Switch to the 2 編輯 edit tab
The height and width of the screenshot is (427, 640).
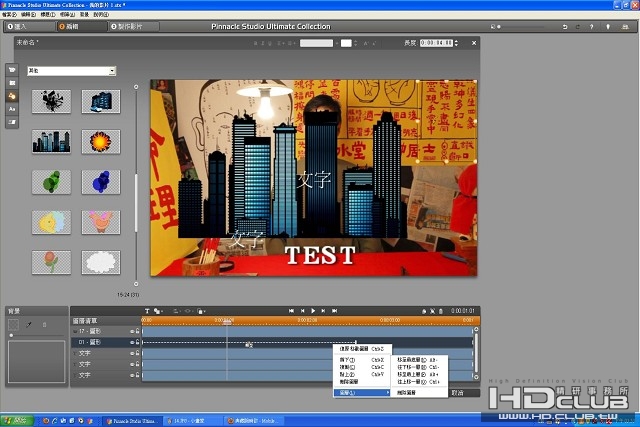tap(81, 27)
